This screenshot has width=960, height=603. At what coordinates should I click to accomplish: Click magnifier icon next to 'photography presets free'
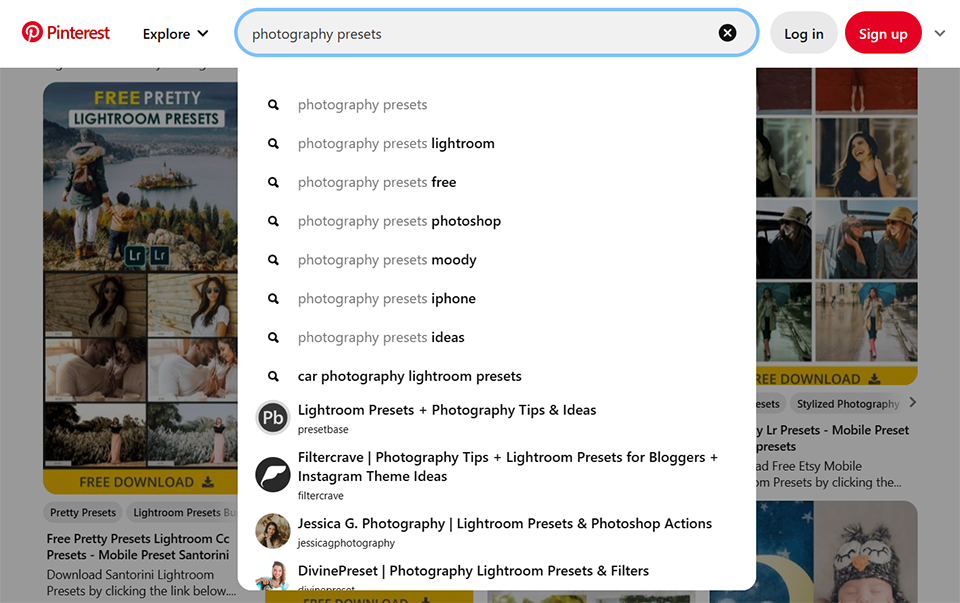(x=273, y=182)
